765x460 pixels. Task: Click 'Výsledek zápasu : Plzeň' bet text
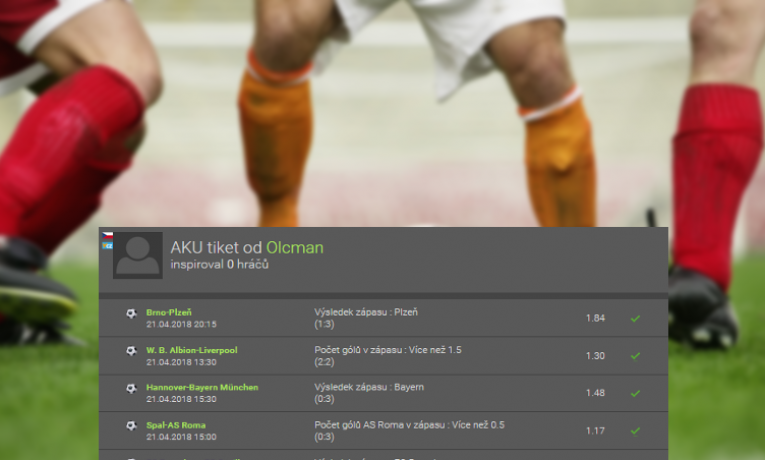click(x=366, y=312)
